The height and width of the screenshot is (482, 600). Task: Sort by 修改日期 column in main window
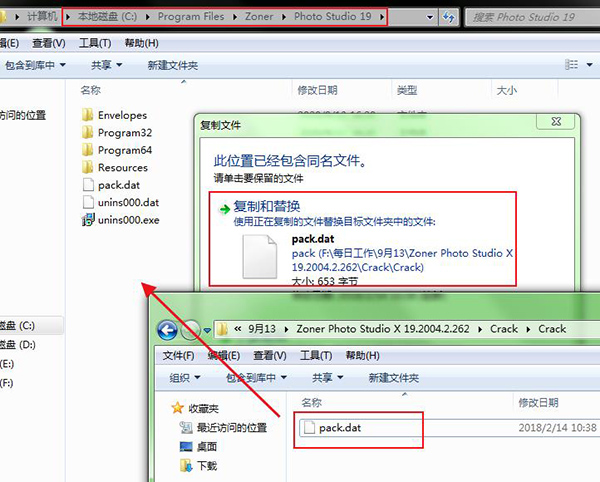[x=318, y=90]
